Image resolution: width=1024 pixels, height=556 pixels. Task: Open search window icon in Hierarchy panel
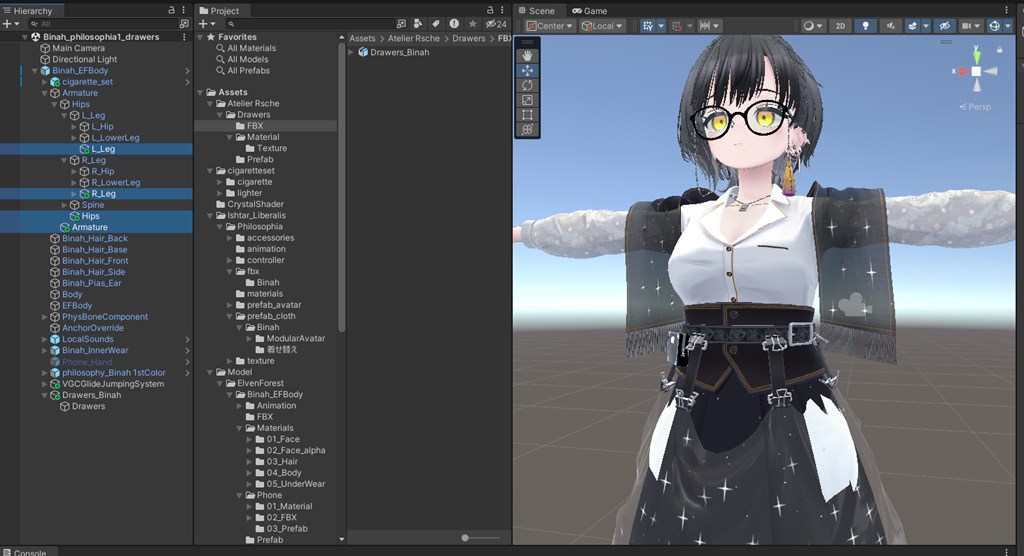pyautogui.click(x=184, y=24)
